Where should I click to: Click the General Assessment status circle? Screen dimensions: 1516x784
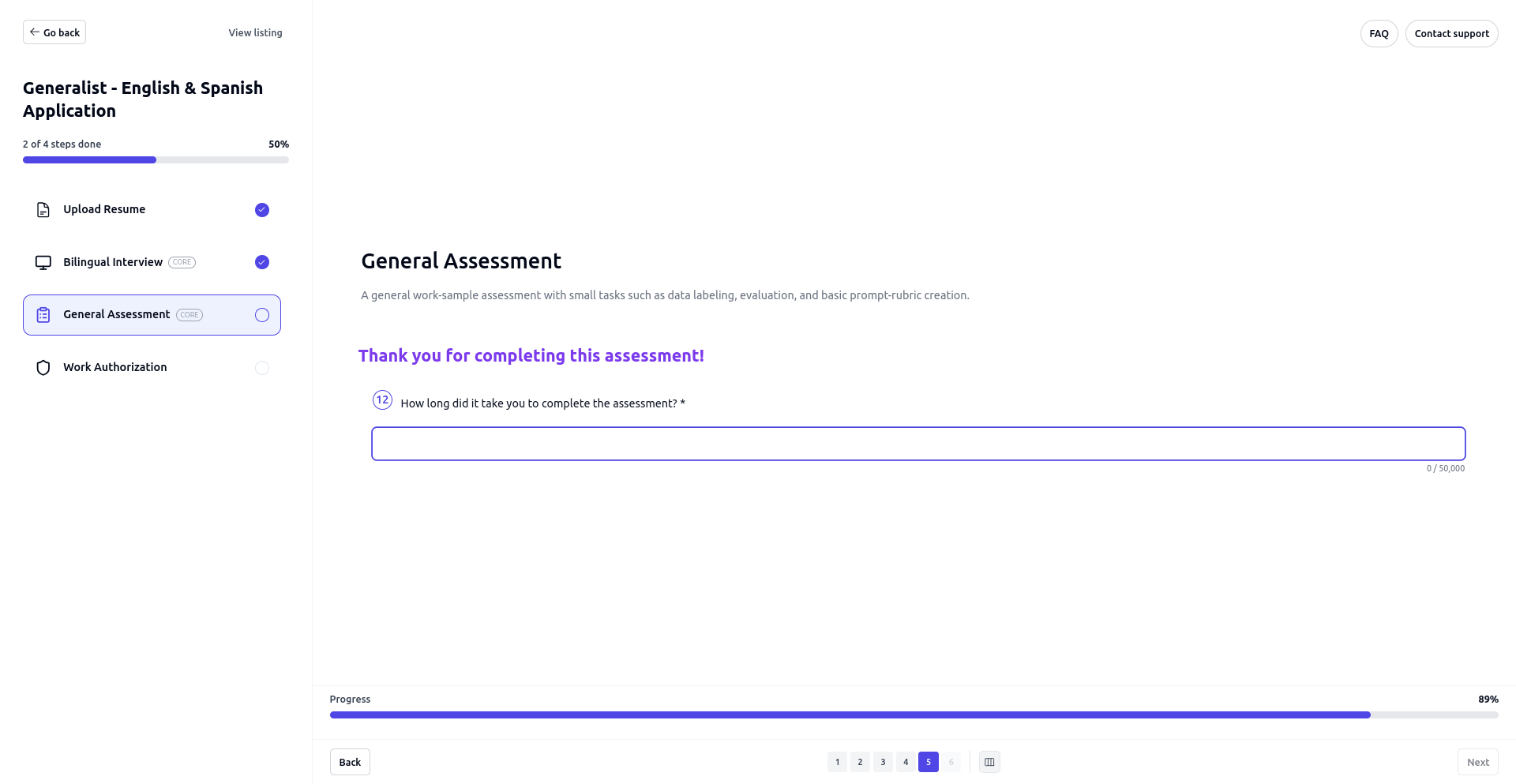tap(262, 315)
